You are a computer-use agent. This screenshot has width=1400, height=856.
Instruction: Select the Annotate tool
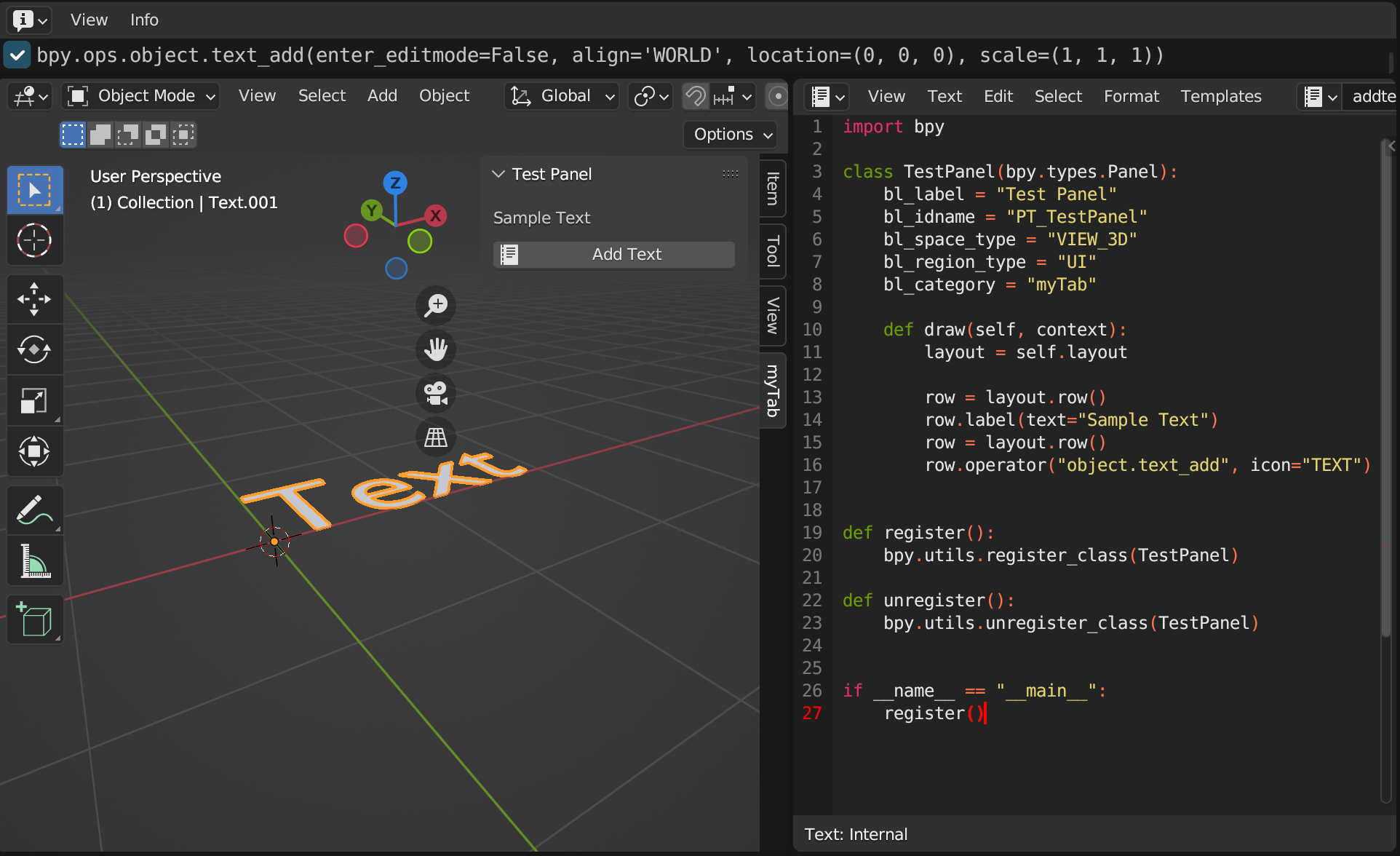click(35, 510)
